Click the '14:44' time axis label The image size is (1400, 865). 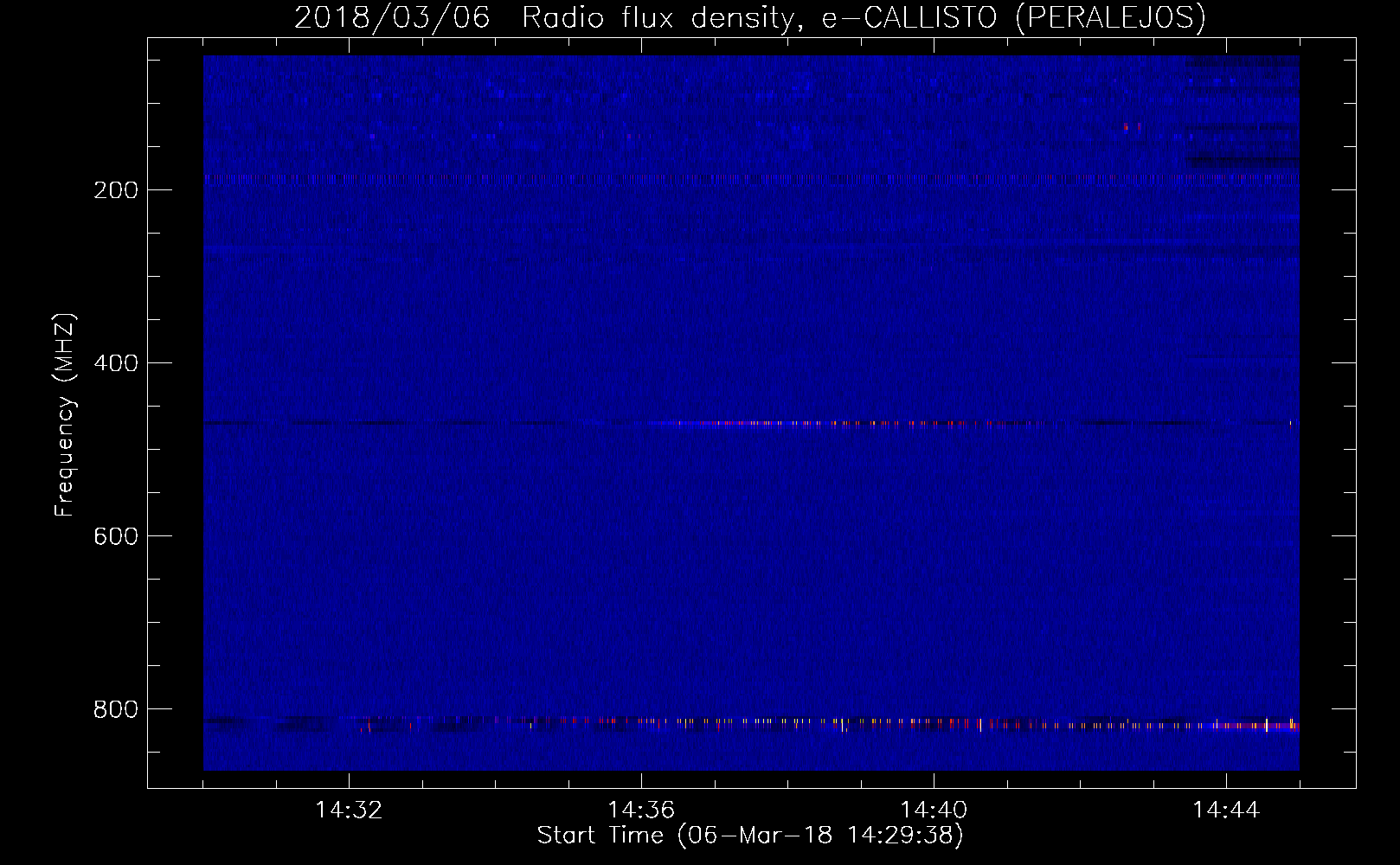[x=1226, y=811]
